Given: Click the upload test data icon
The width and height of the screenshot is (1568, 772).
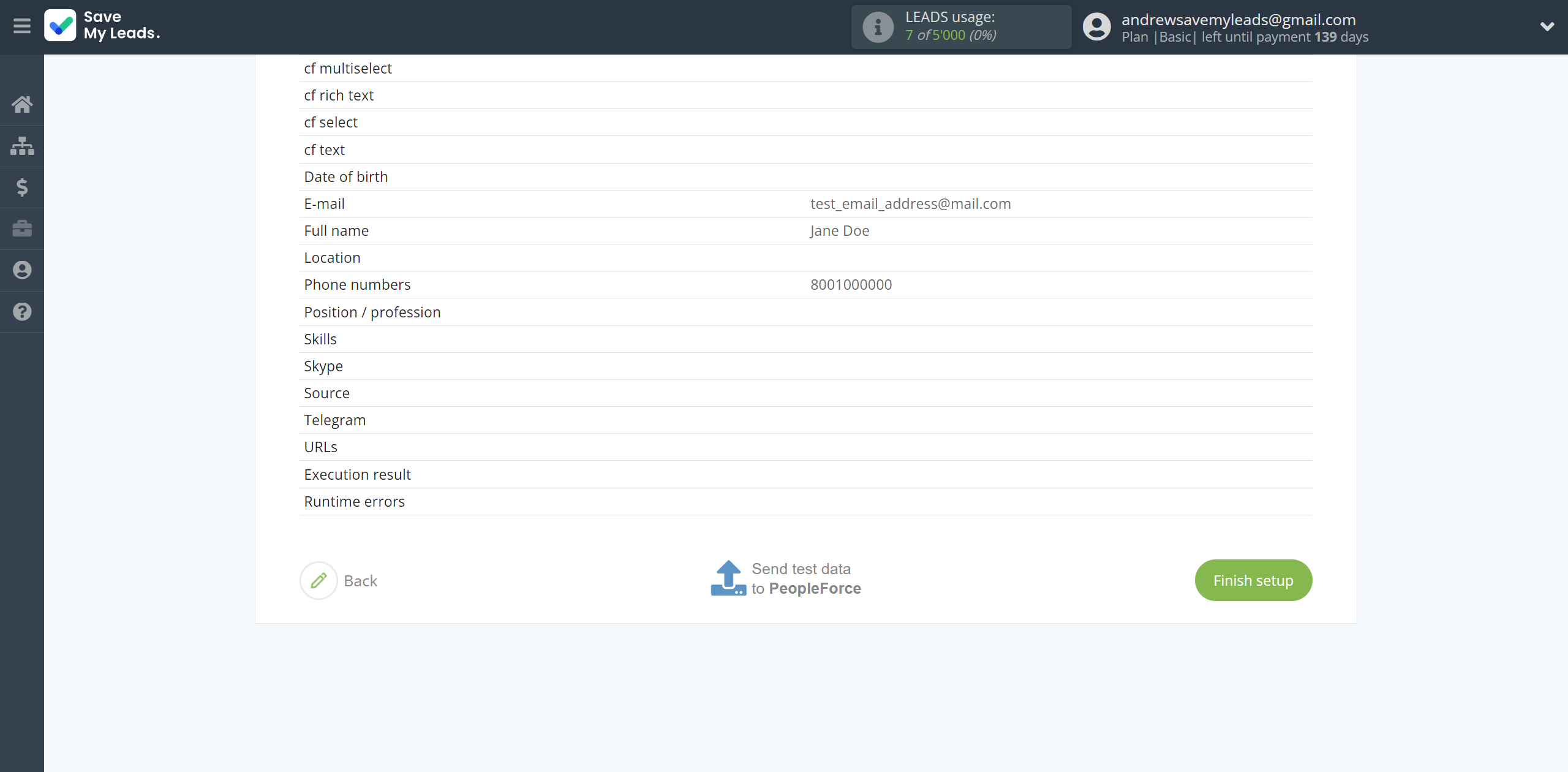Looking at the screenshot, I should click(x=728, y=578).
